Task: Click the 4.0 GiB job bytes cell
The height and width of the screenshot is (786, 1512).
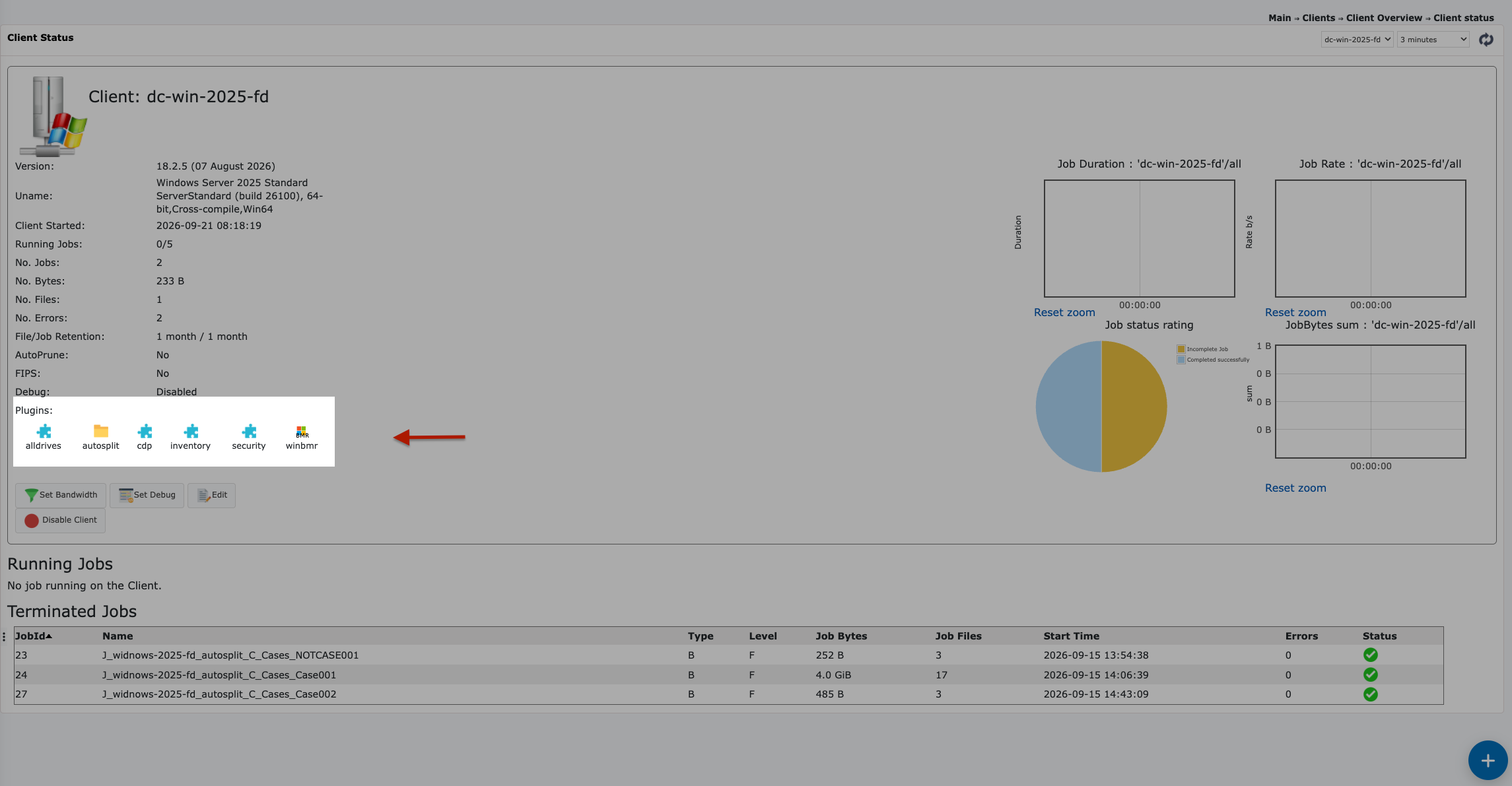Action: (833, 675)
